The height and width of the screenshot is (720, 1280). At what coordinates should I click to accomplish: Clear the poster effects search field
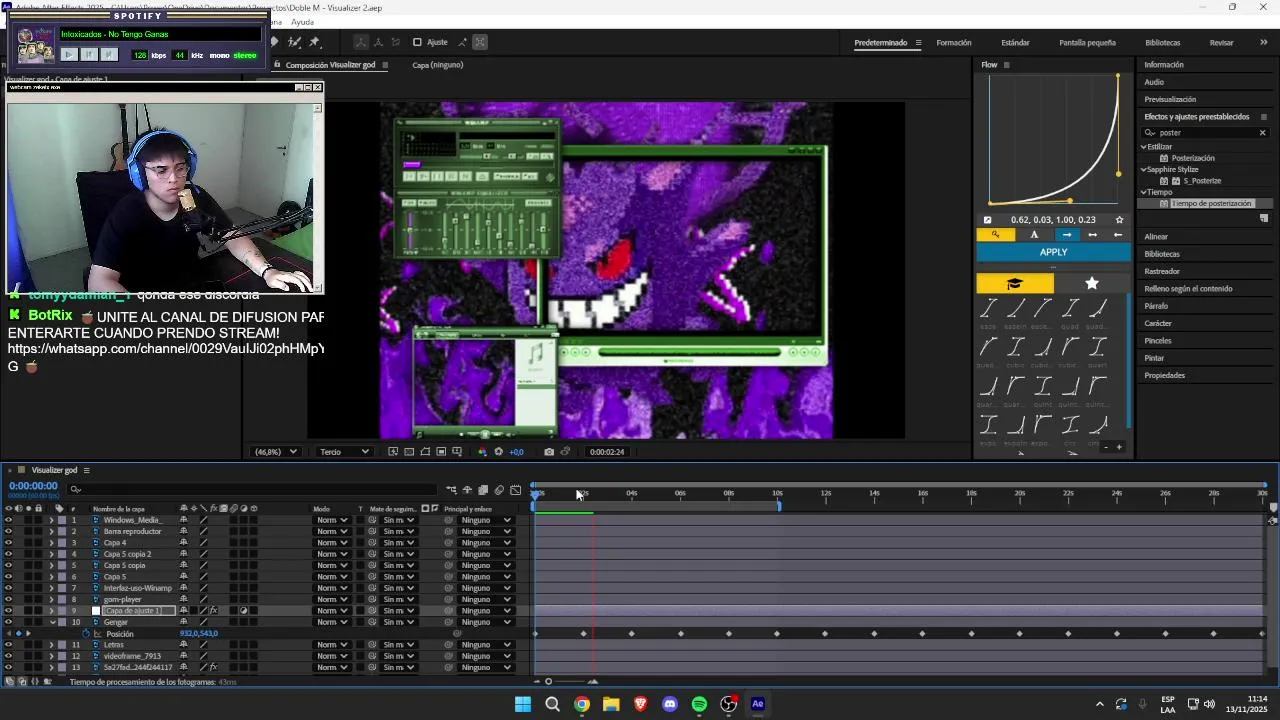(x=1262, y=133)
